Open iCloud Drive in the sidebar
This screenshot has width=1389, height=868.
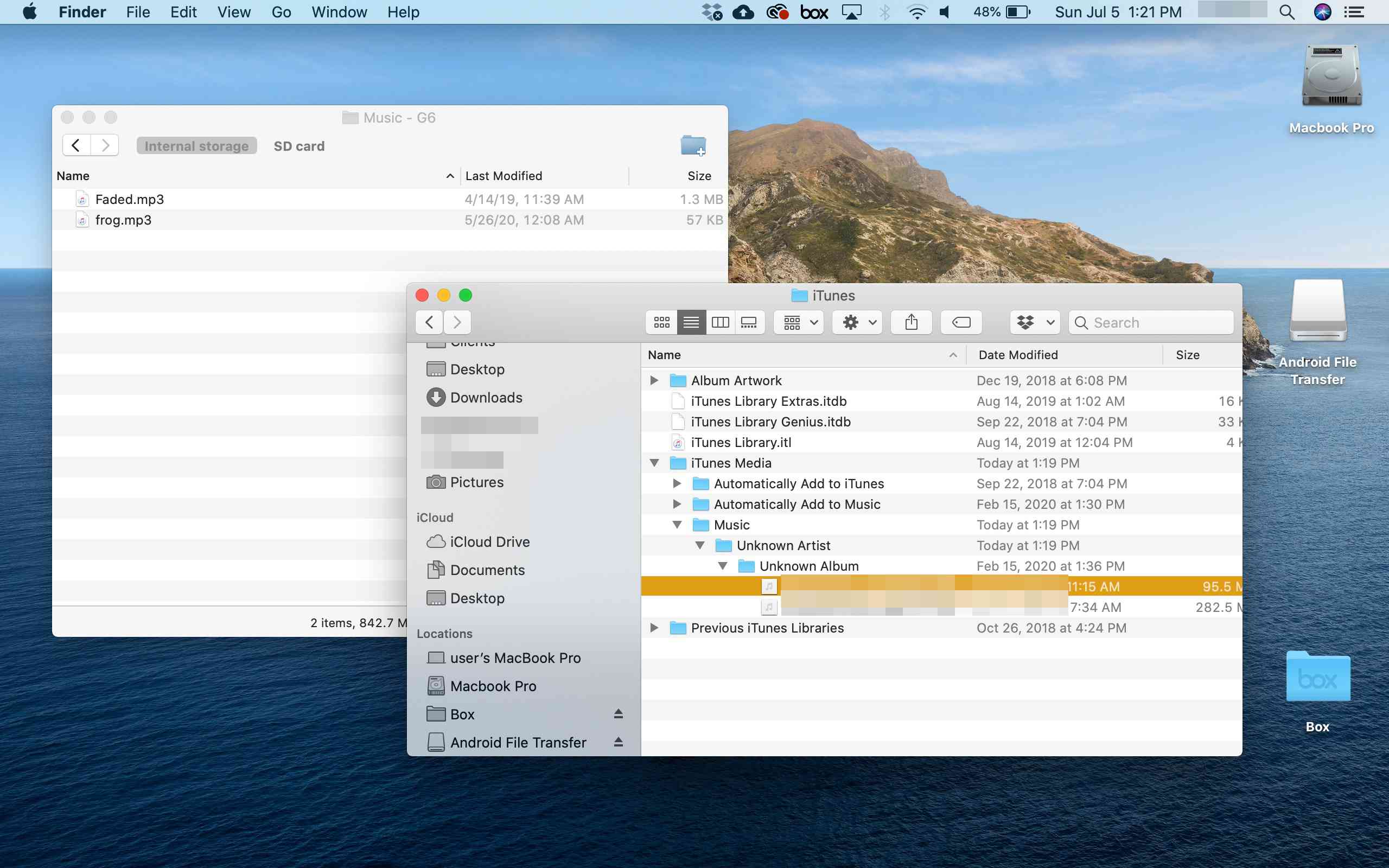click(x=478, y=542)
